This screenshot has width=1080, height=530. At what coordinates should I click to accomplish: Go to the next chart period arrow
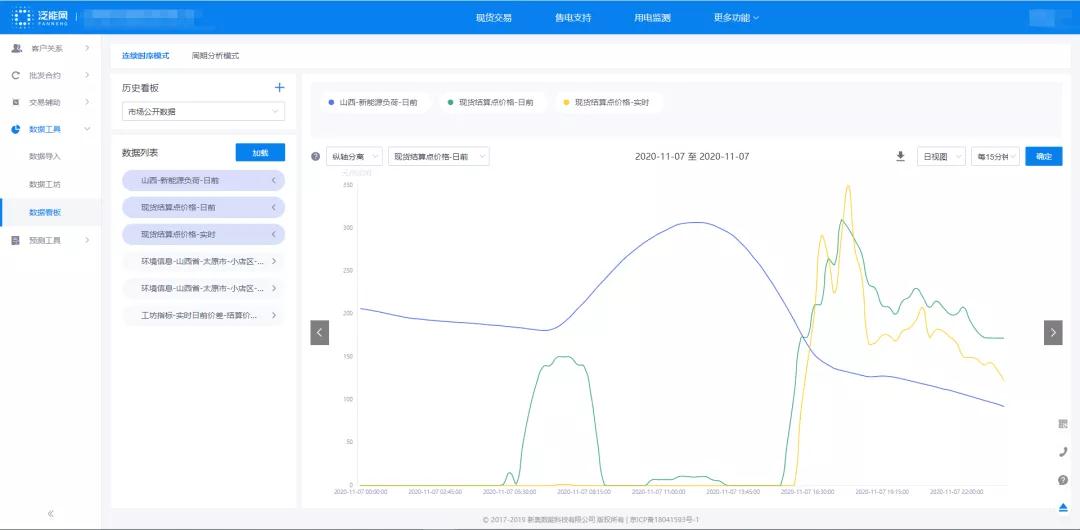(1053, 333)
